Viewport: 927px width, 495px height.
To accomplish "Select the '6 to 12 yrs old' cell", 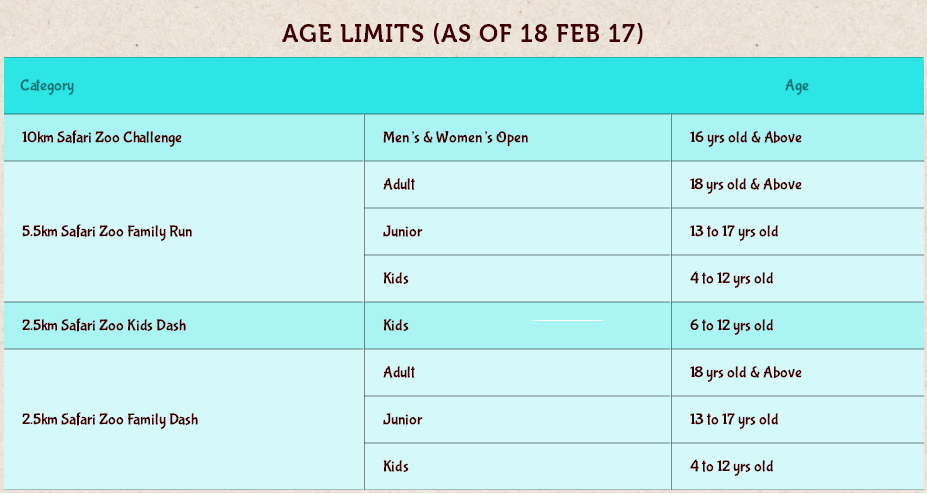I will click(797, 325).
